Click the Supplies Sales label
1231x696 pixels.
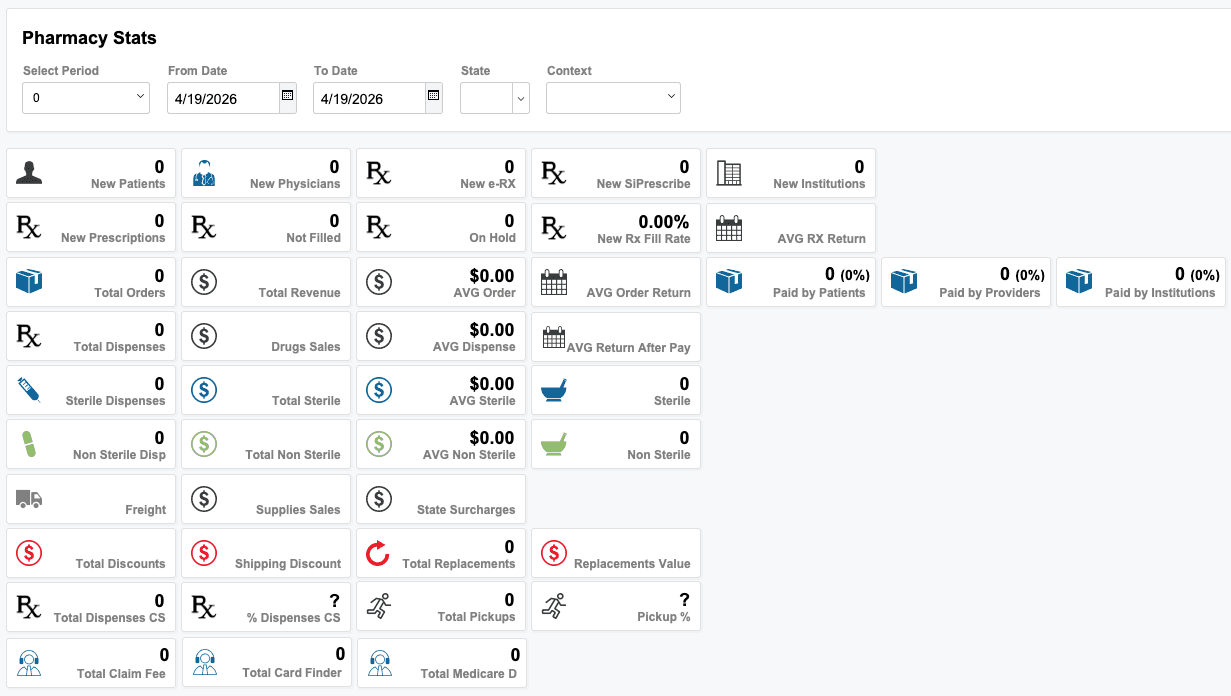tap(298, 510)
